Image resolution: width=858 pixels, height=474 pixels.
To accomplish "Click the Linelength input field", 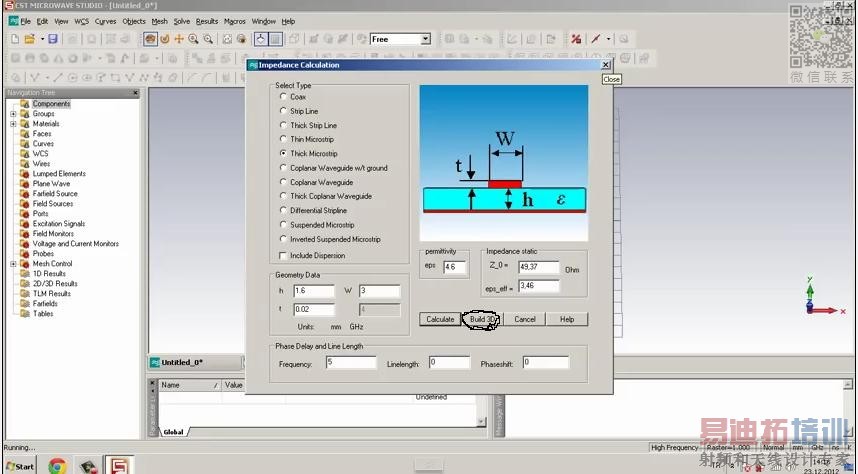I will [450, 362].
